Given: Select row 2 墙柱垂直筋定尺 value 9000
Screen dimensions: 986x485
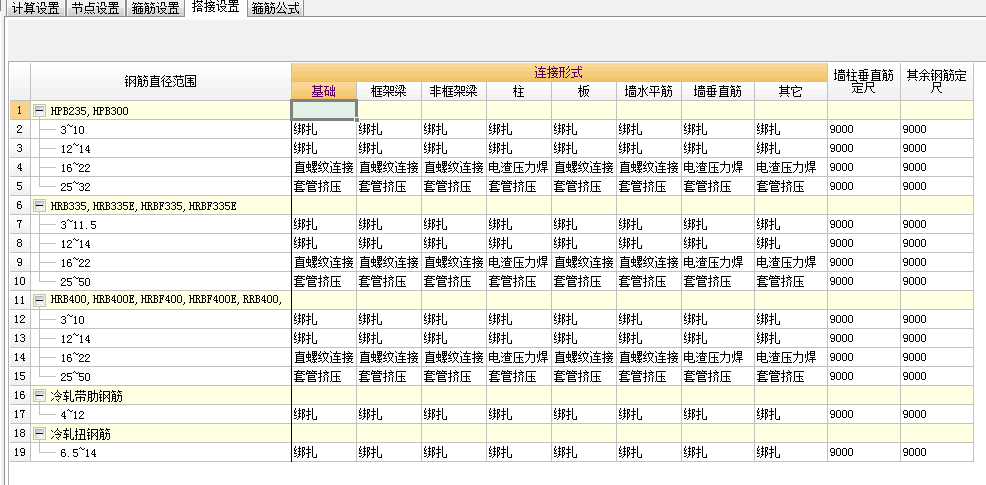Looking at the screenshot, I should coord(863,130).
